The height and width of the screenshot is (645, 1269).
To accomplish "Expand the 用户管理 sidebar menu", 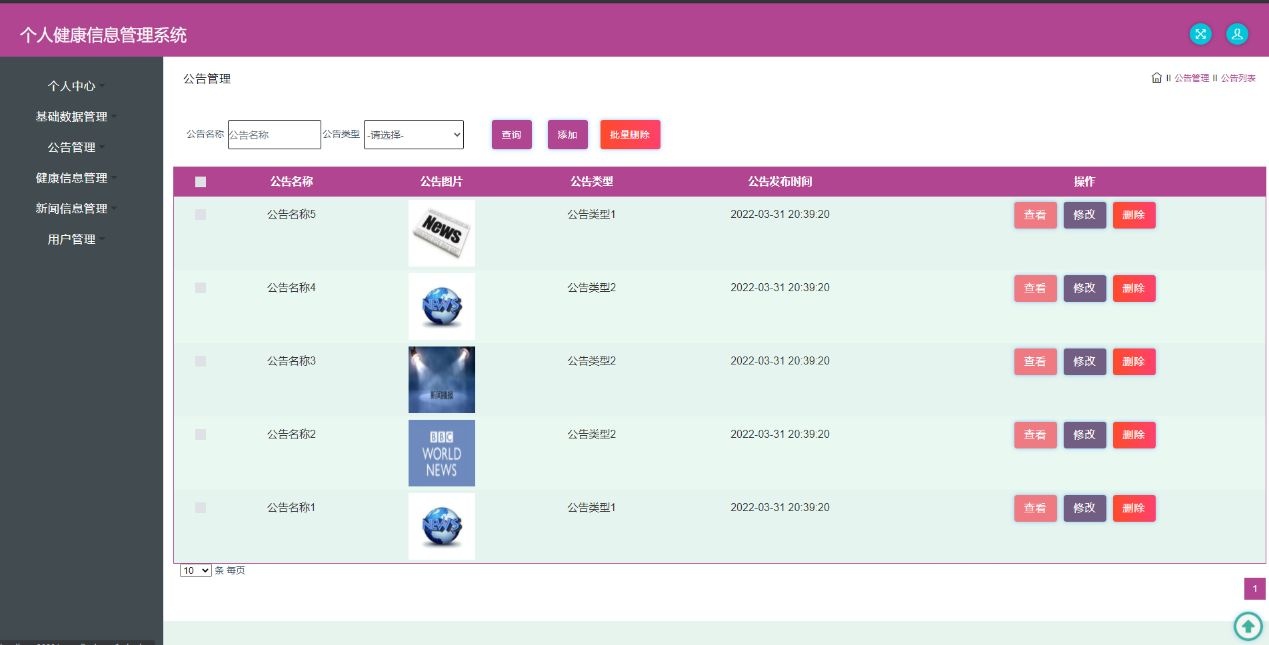I will tap(77, 240).
